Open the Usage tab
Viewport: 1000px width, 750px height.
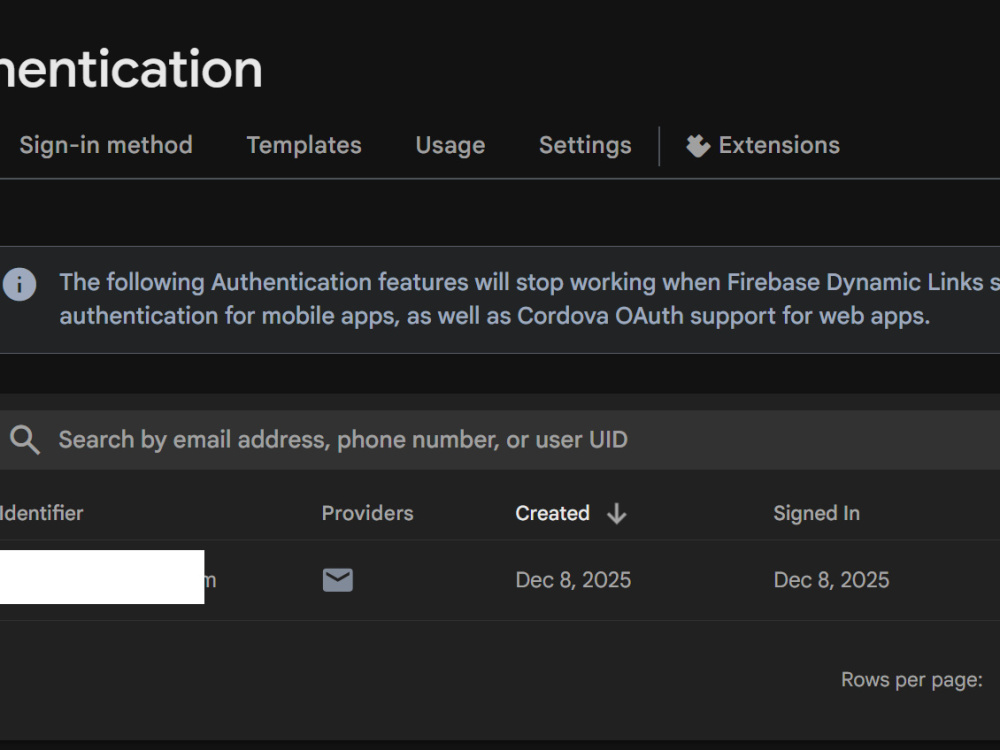(x=450, y=145)
